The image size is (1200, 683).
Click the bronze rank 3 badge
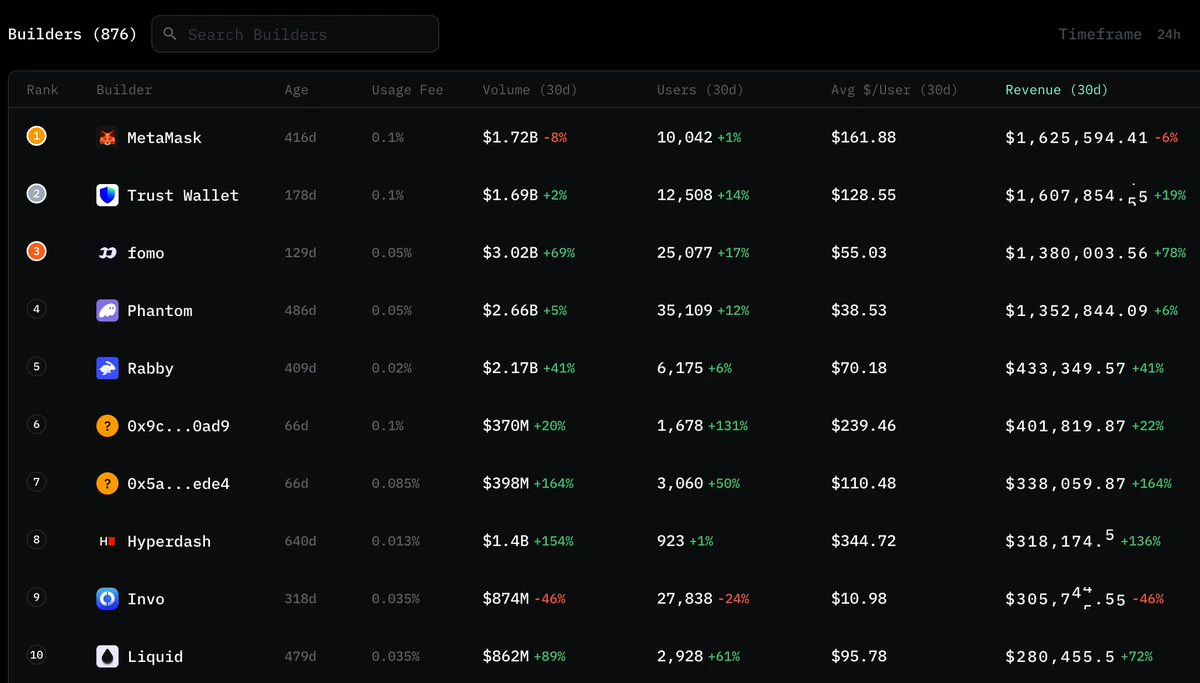37,252
